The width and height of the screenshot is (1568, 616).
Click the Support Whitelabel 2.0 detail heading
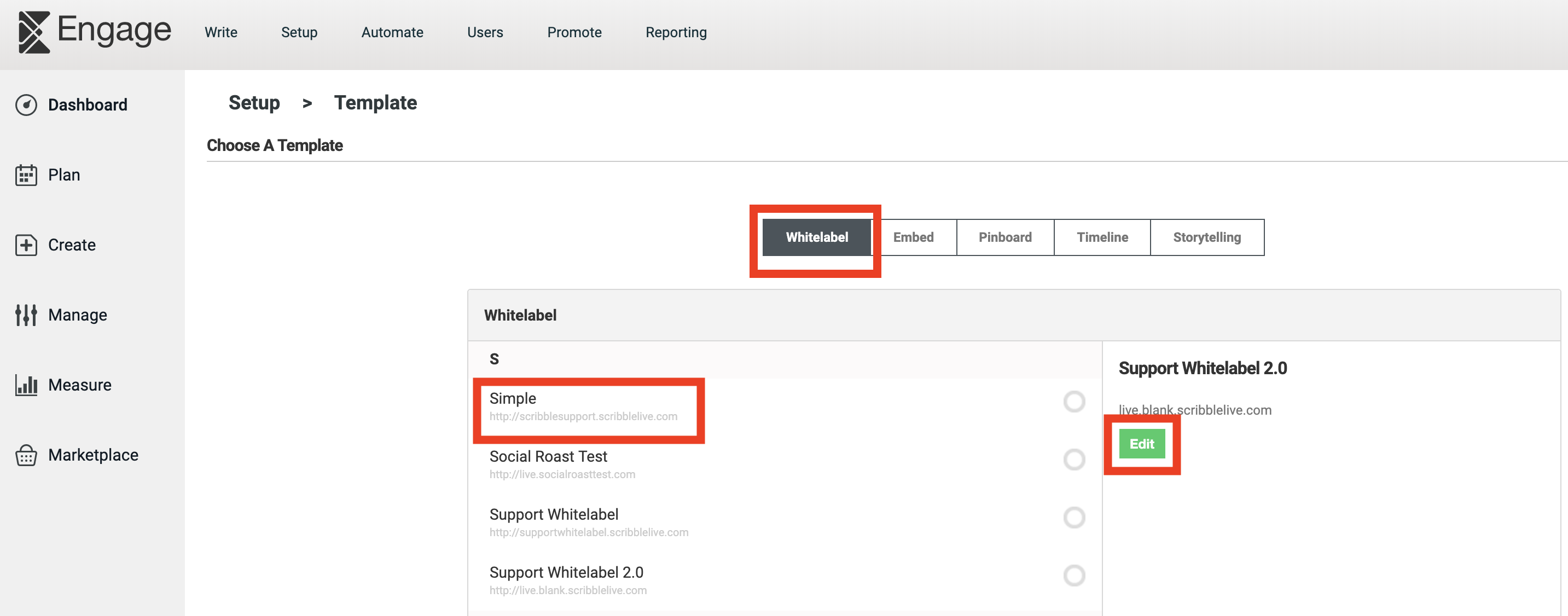(x=1202, y=368)
